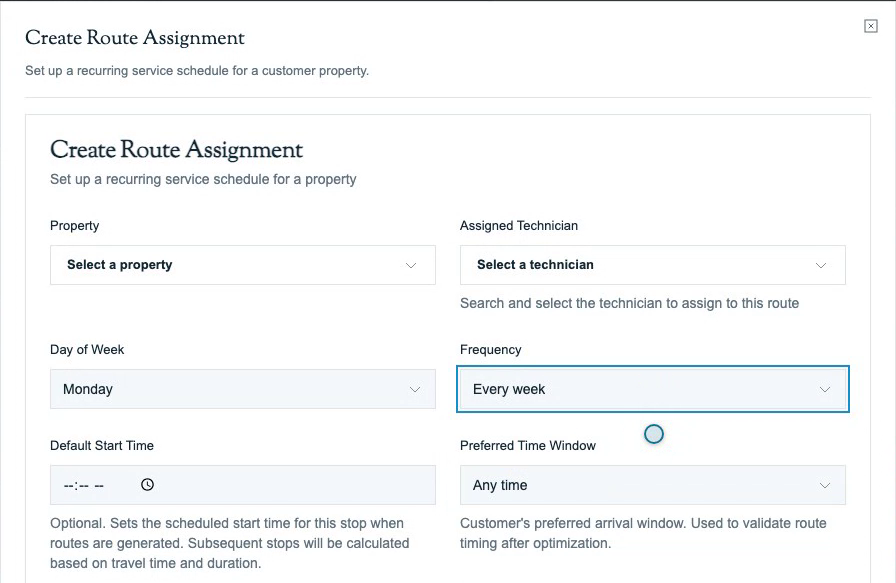Focus the Default Start Time input field
The image size is (896, 583).
(x=243, y=485)
